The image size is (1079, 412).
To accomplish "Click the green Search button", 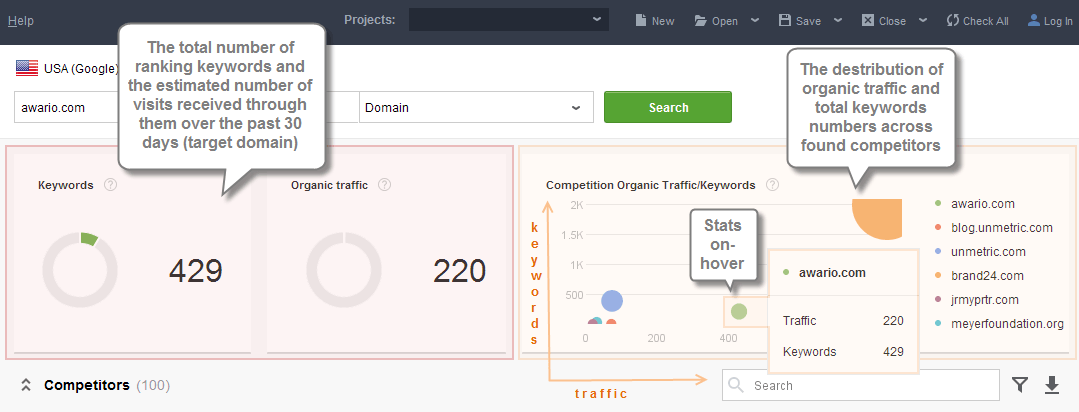I will coord(667,107).
